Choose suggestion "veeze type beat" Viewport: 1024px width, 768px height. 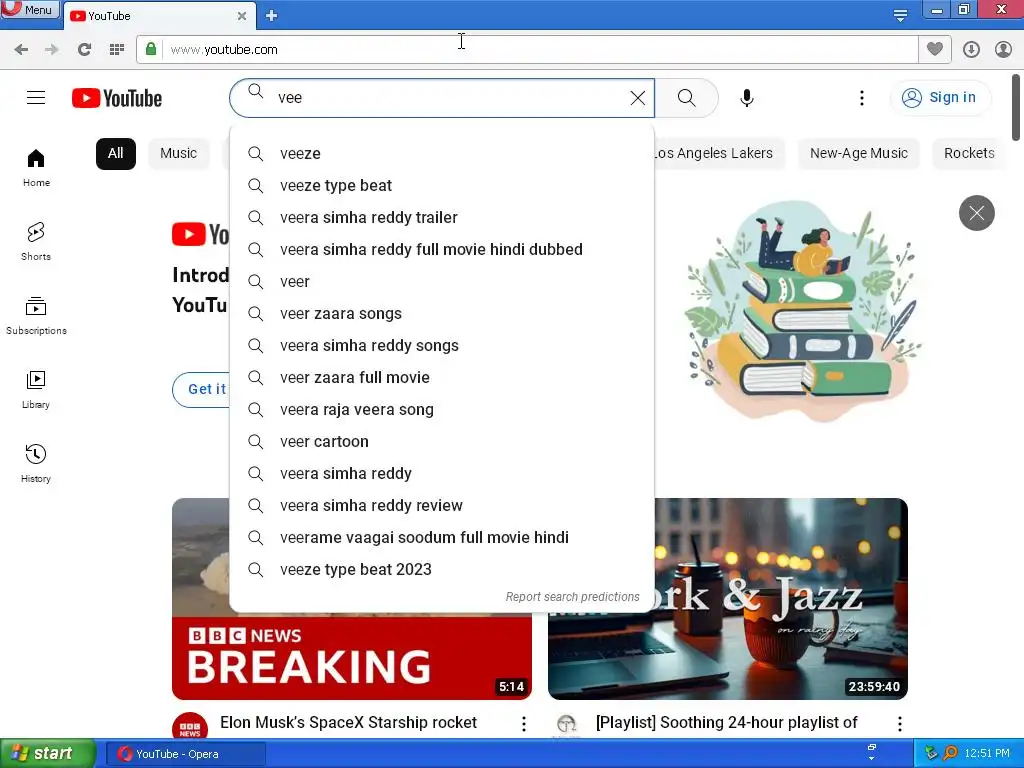point(442,185)
